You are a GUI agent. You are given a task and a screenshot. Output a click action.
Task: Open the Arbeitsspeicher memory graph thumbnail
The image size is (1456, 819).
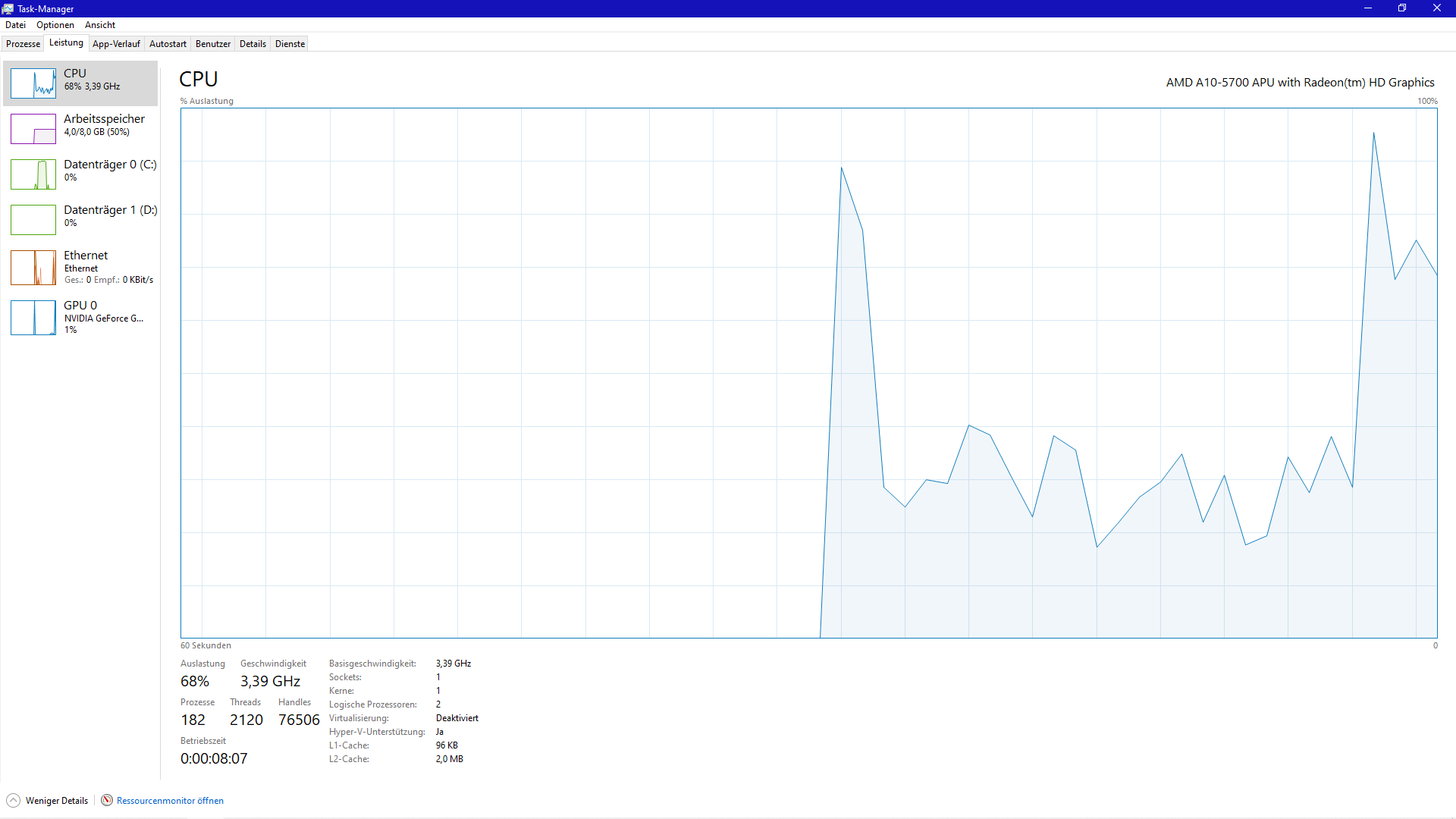coord(33,129)
